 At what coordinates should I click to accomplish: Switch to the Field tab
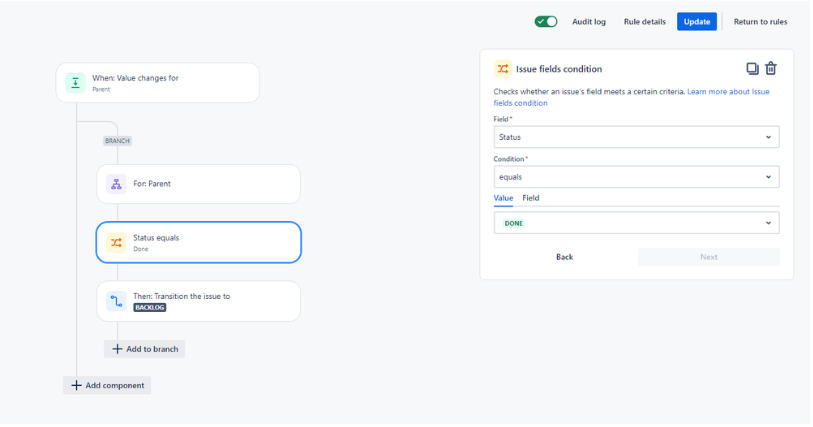point(530,198)
